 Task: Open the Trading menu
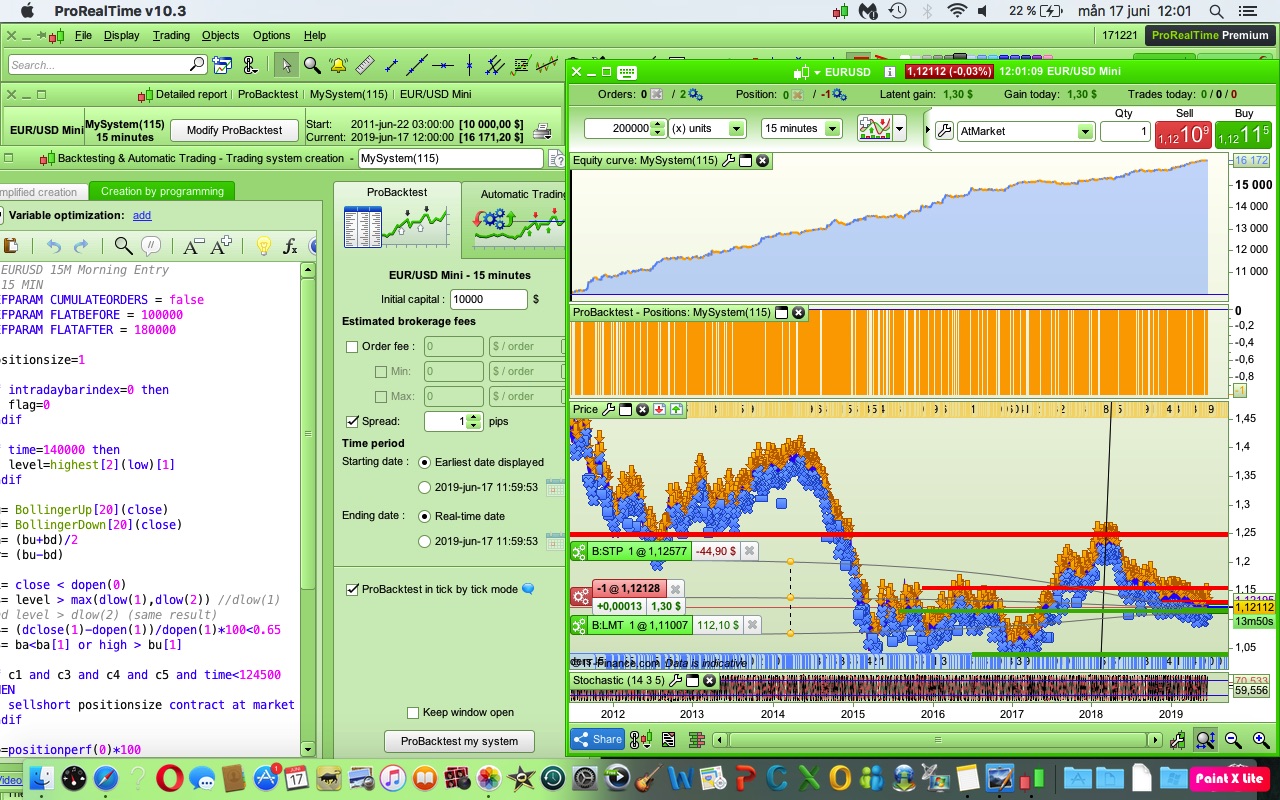pos(171,35)
